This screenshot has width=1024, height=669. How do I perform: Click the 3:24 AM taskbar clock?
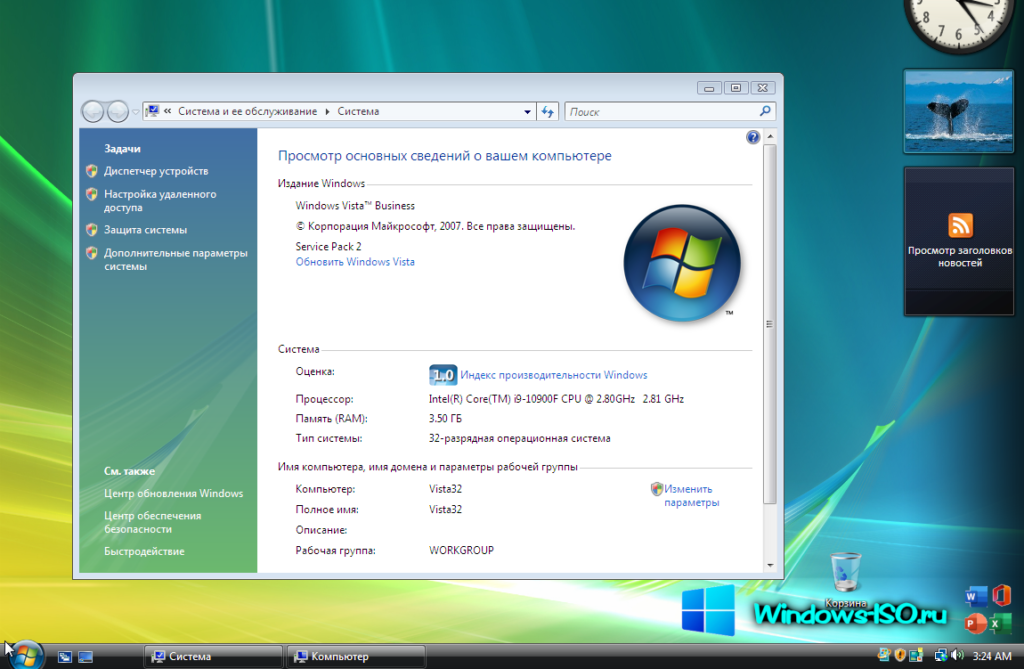point(991,656)
